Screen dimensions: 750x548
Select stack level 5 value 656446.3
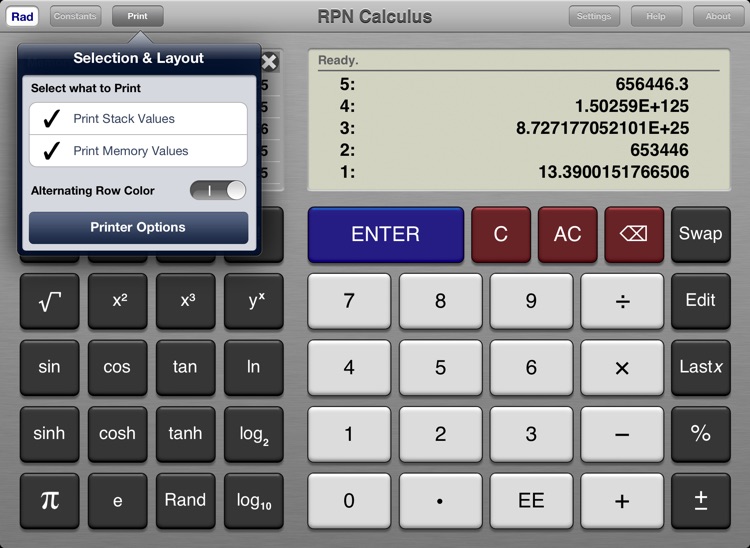(x=651, y=84)
